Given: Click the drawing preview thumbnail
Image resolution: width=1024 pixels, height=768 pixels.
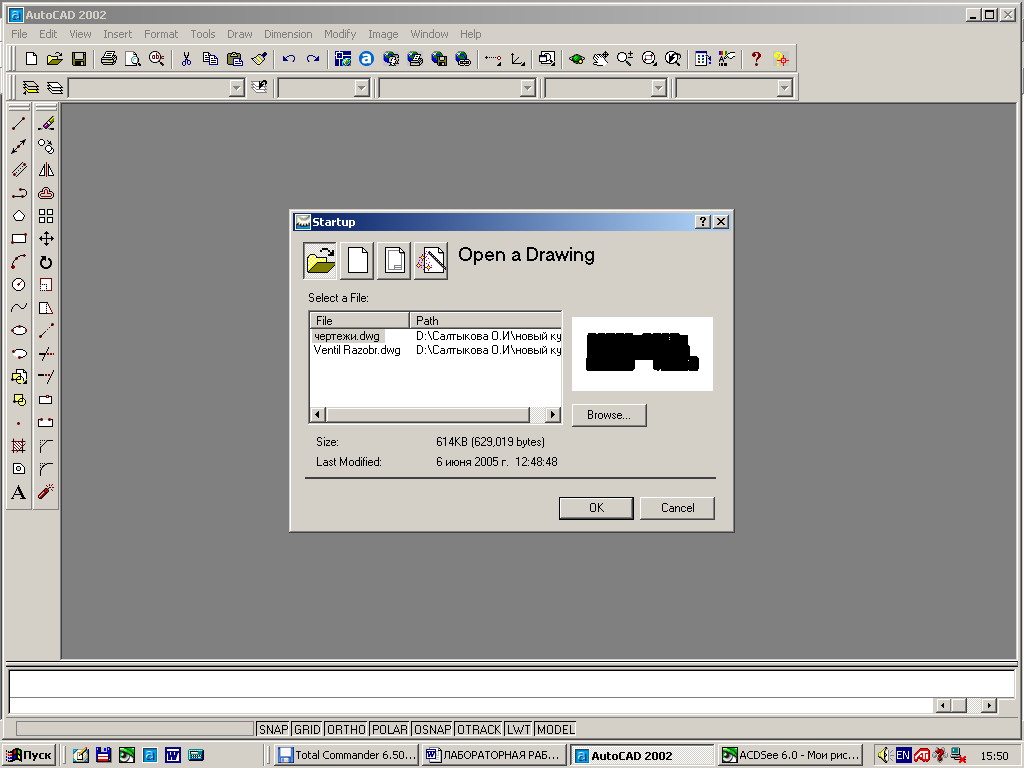Looking at the screenshot, I should [643, 354].
